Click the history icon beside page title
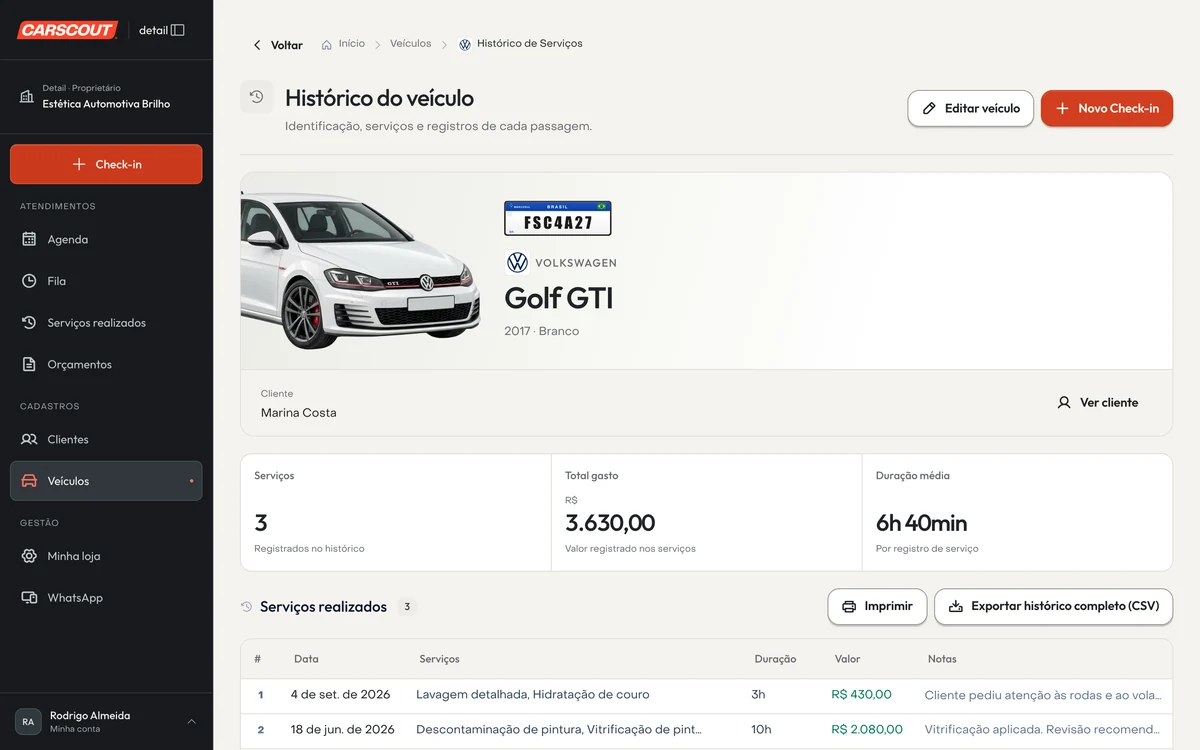The image size is (1200, 750). tap(257, 97)
